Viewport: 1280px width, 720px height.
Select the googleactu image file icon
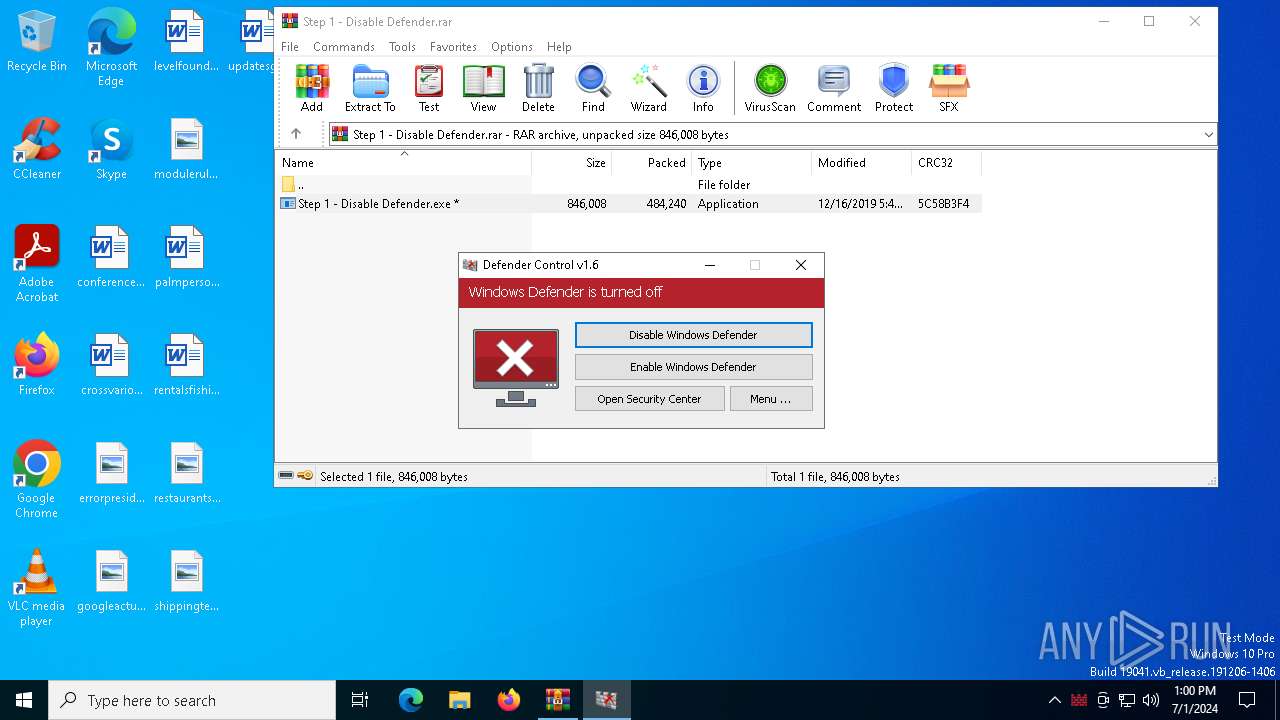coord(111,581)
